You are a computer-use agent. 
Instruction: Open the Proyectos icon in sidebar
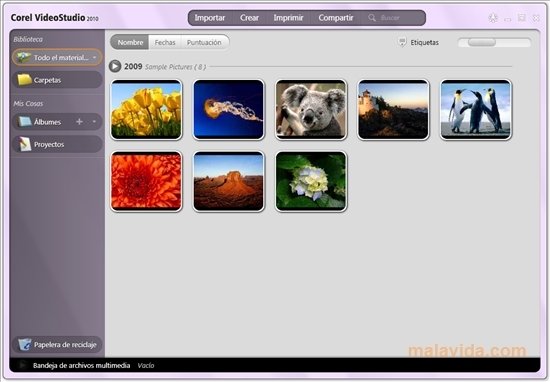click(x=25, y=144)
